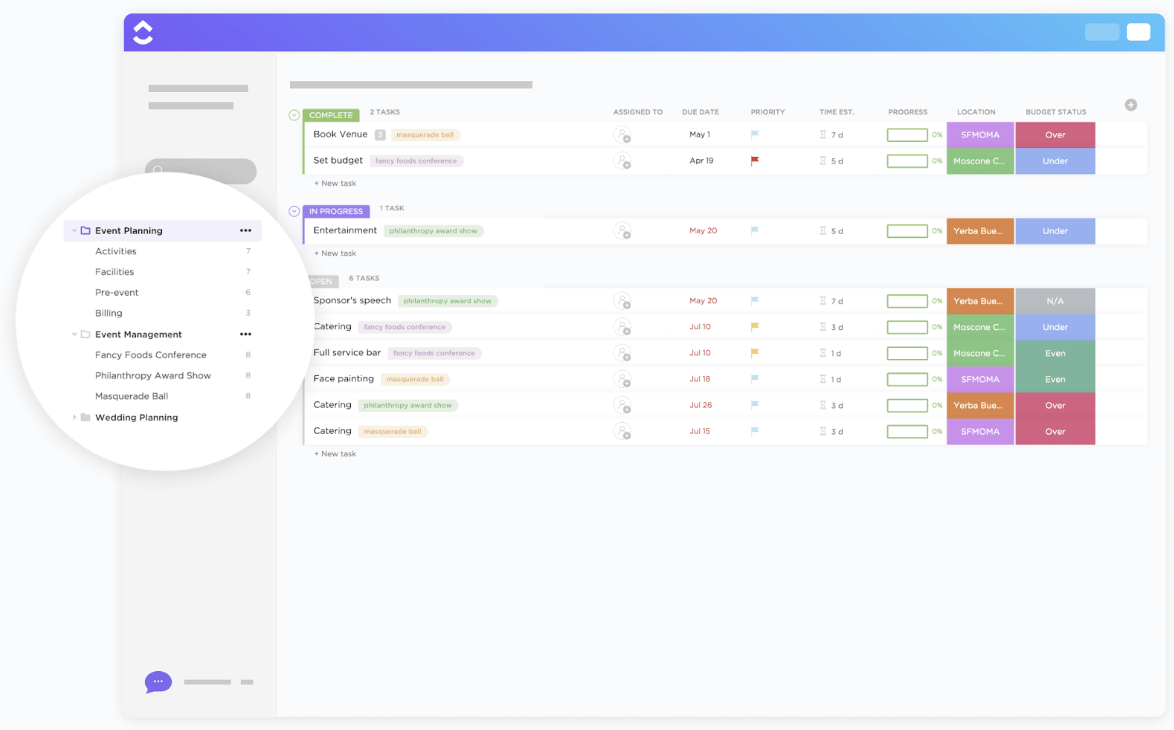Assign user icon for Book Venue

coord(622,135)
